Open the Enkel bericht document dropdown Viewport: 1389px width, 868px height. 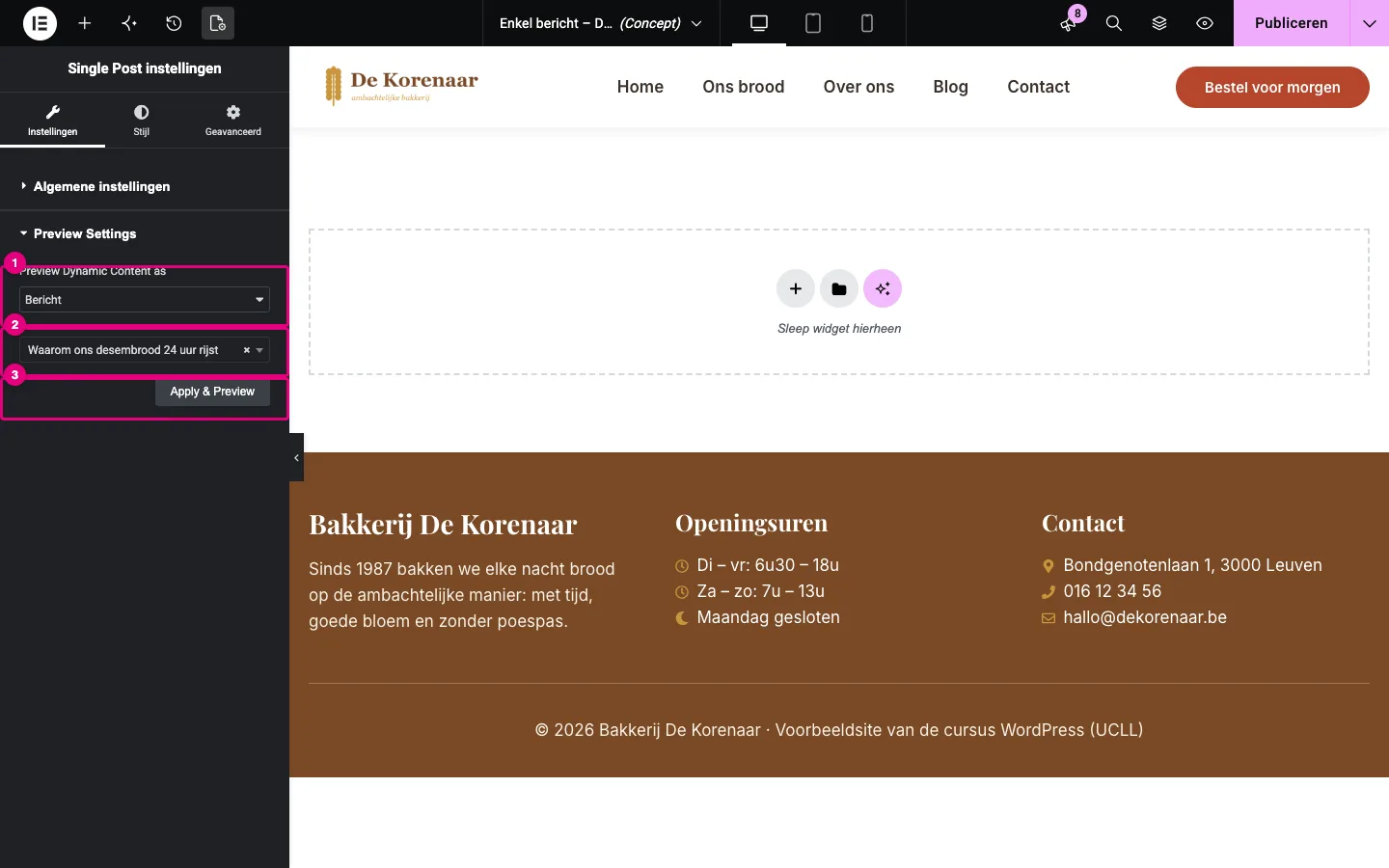click(601, 23)
